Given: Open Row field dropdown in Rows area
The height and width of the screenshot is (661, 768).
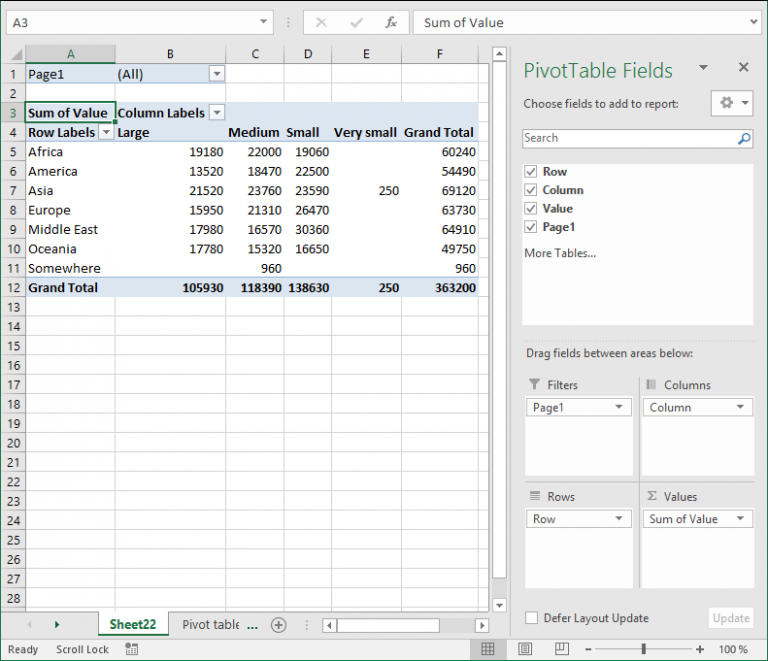Looking at the screenshot, I should 619,519.
